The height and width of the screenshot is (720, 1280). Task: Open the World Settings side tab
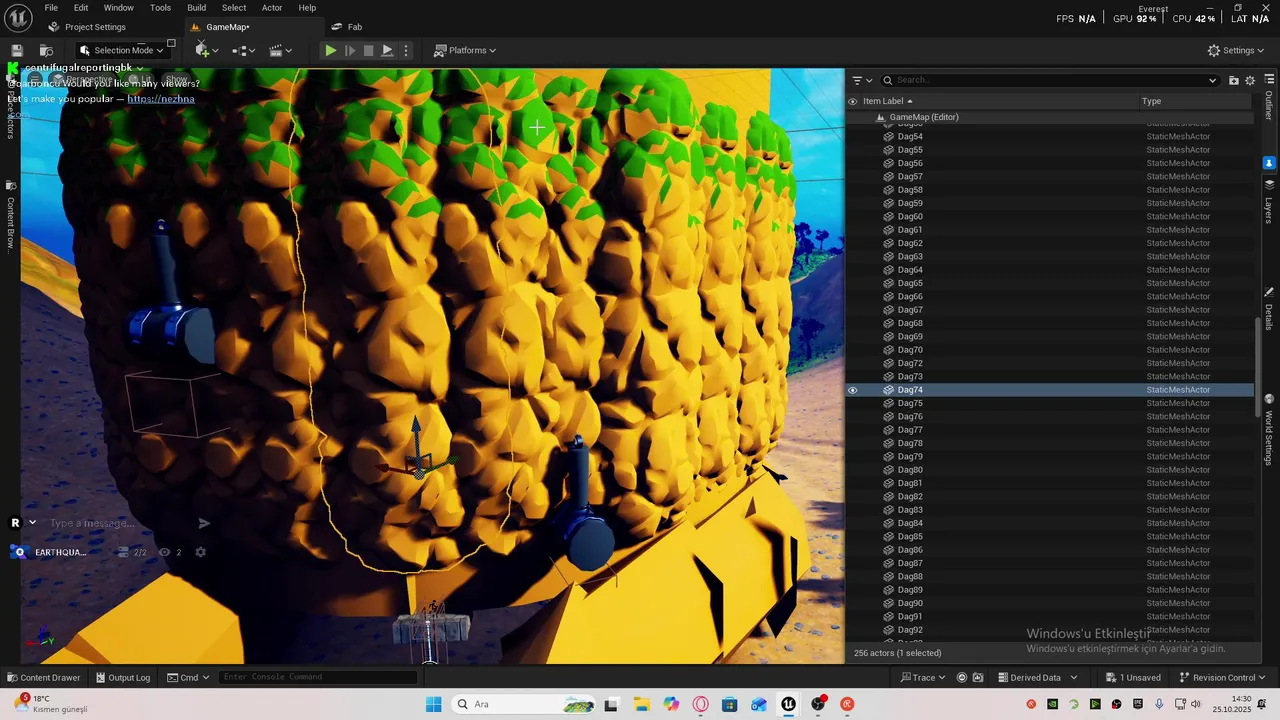[1269, 430]
